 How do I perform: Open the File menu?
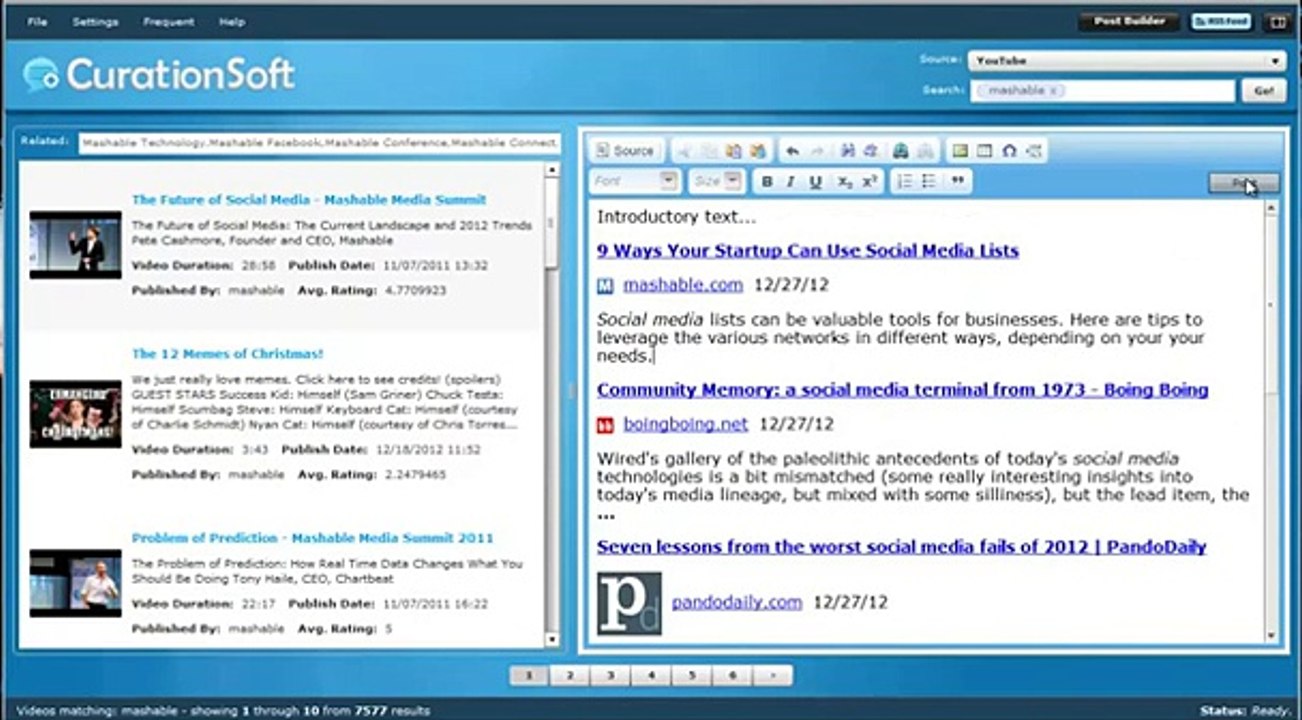[38, 22]
